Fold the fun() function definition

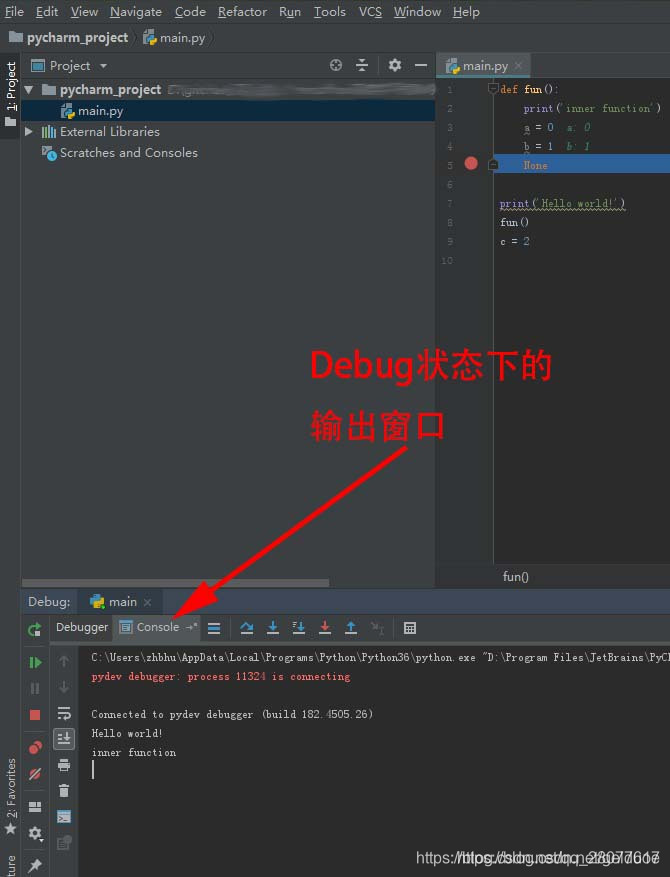tap(493, 88)
